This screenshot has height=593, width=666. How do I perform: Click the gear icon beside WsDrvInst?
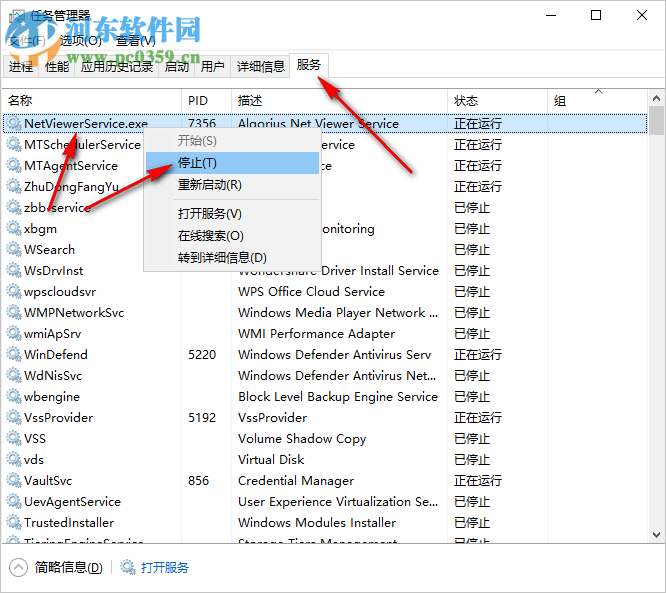tap(14, 271)
